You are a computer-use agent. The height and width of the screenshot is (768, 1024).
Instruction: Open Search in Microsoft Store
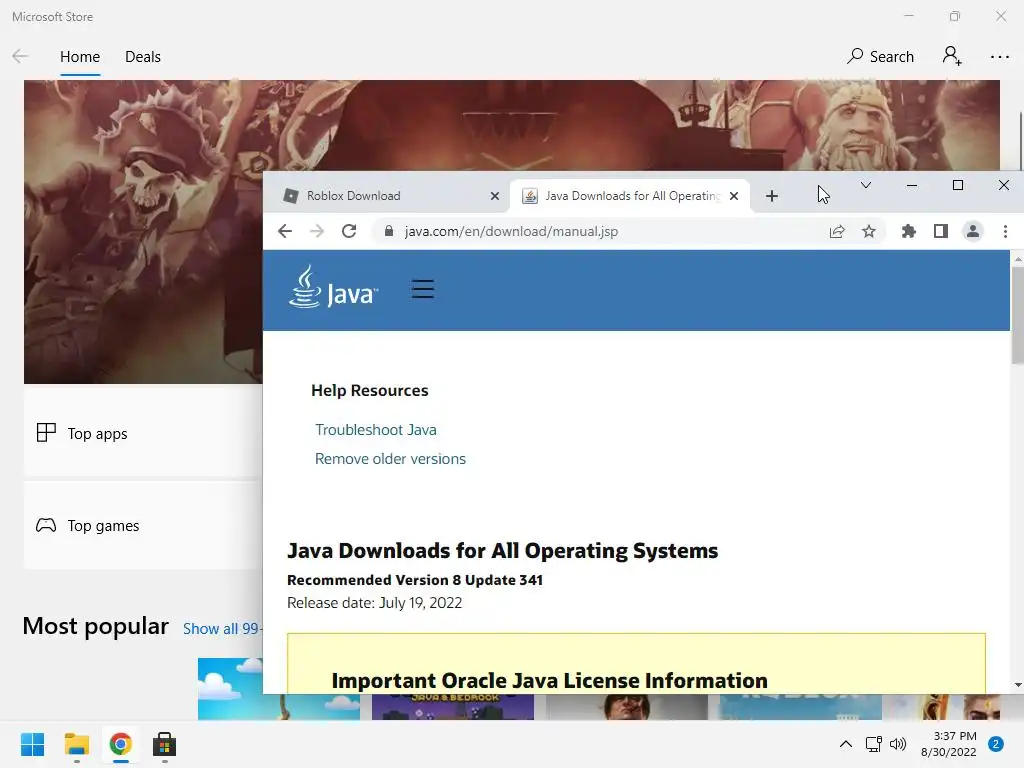click(880, 57)
